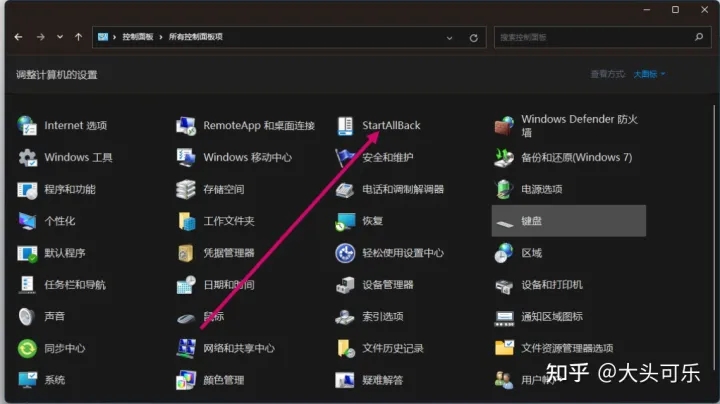720x404 pixels.
Task: Open 设备和打印机 icon
Action: pos(504,285)
